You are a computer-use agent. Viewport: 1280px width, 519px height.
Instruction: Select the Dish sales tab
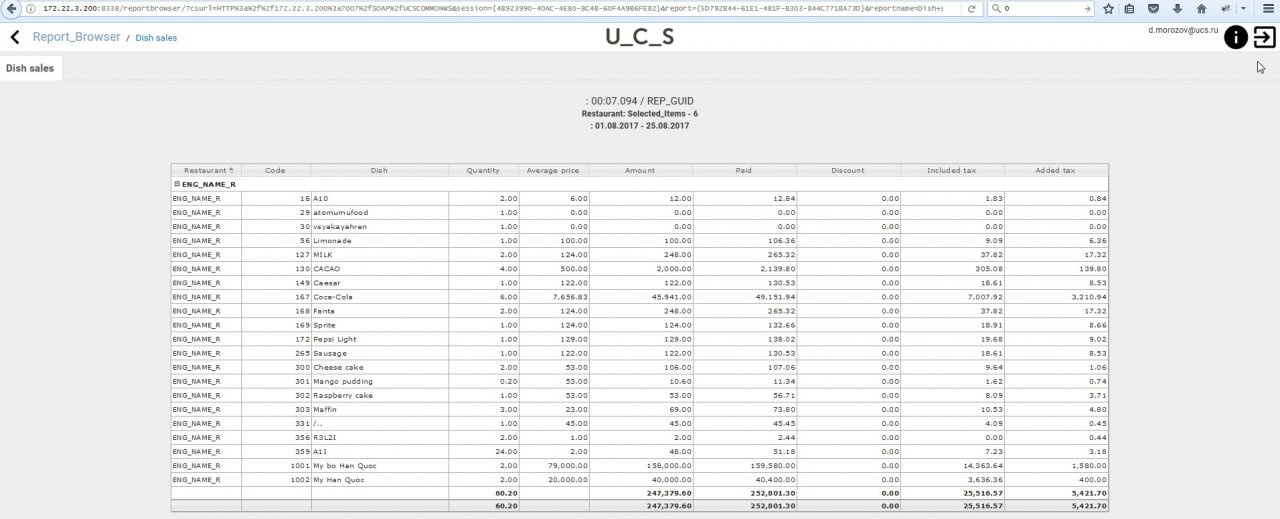[x=30, y=68]
